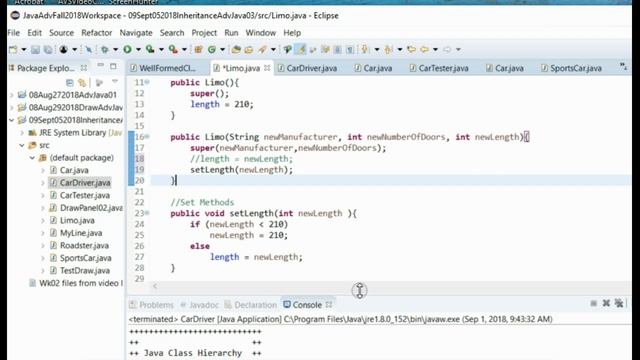Collapse All in Package Explorer toolbar
The width and height of the screenshot is (640, 360).
click(x=70, y=83)
